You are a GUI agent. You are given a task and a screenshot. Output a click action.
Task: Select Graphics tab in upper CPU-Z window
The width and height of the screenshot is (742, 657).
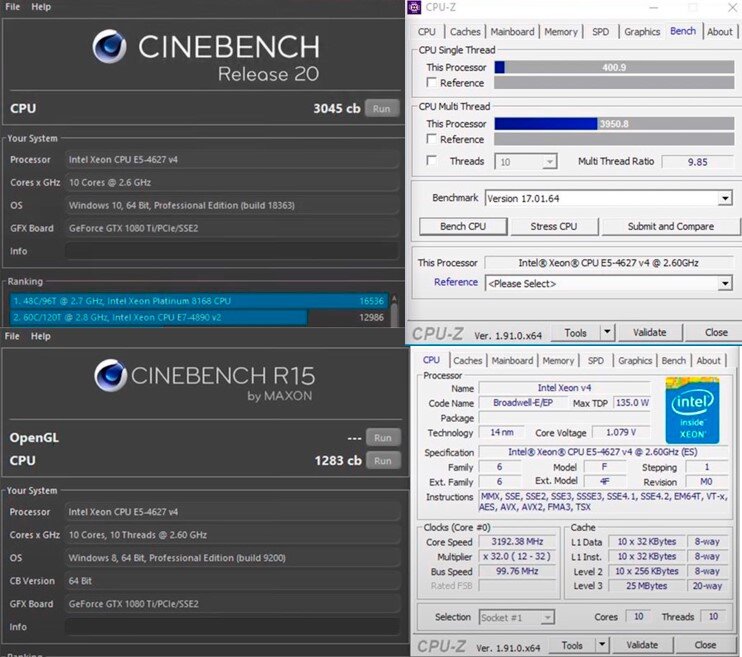pyautogui.click(x=642, y=32)
